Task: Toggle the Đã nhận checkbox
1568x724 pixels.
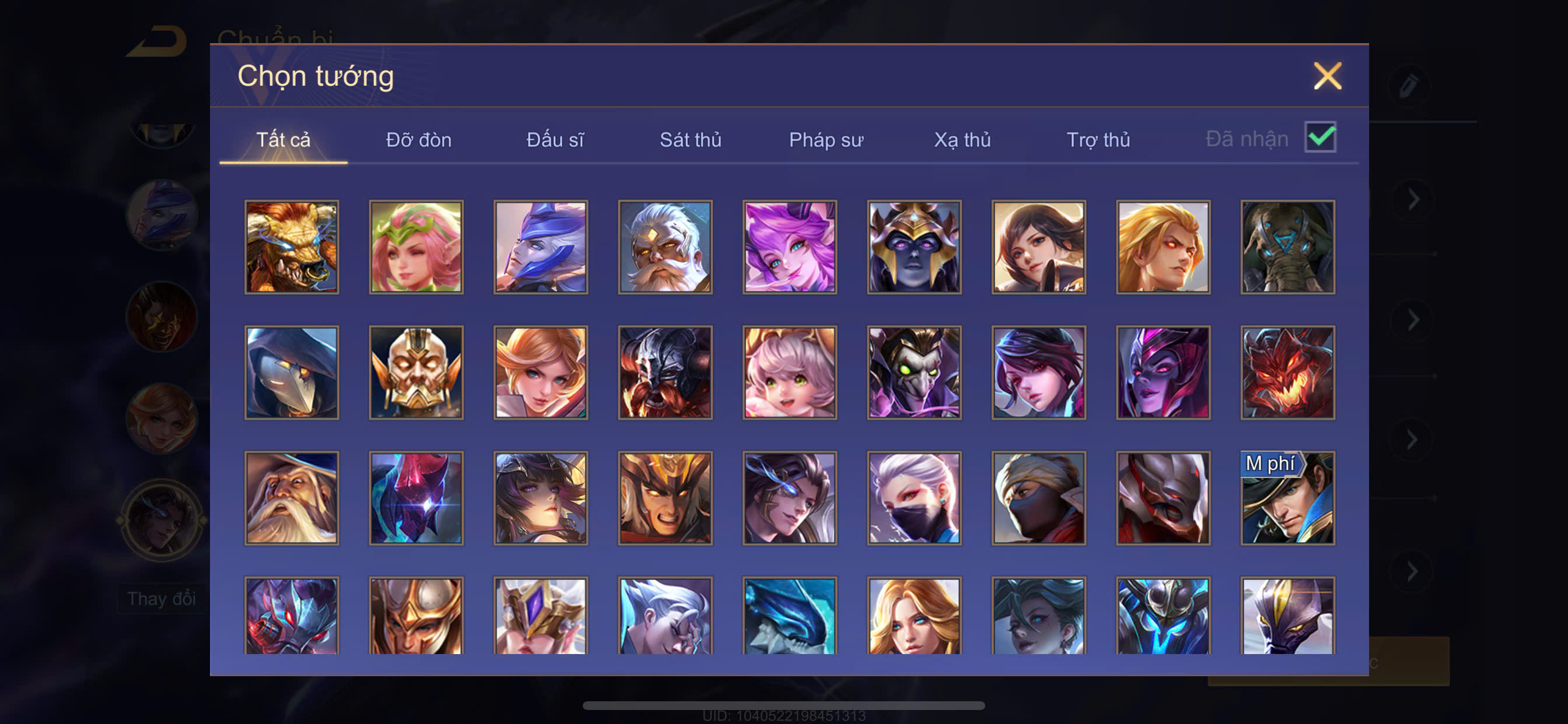Action: coord(1319,137)
